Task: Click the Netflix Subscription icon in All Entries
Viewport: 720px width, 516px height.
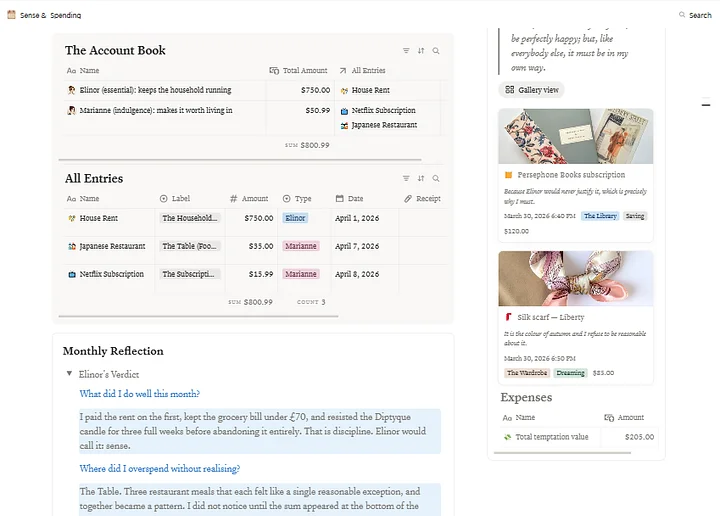Action: [72, 275]
